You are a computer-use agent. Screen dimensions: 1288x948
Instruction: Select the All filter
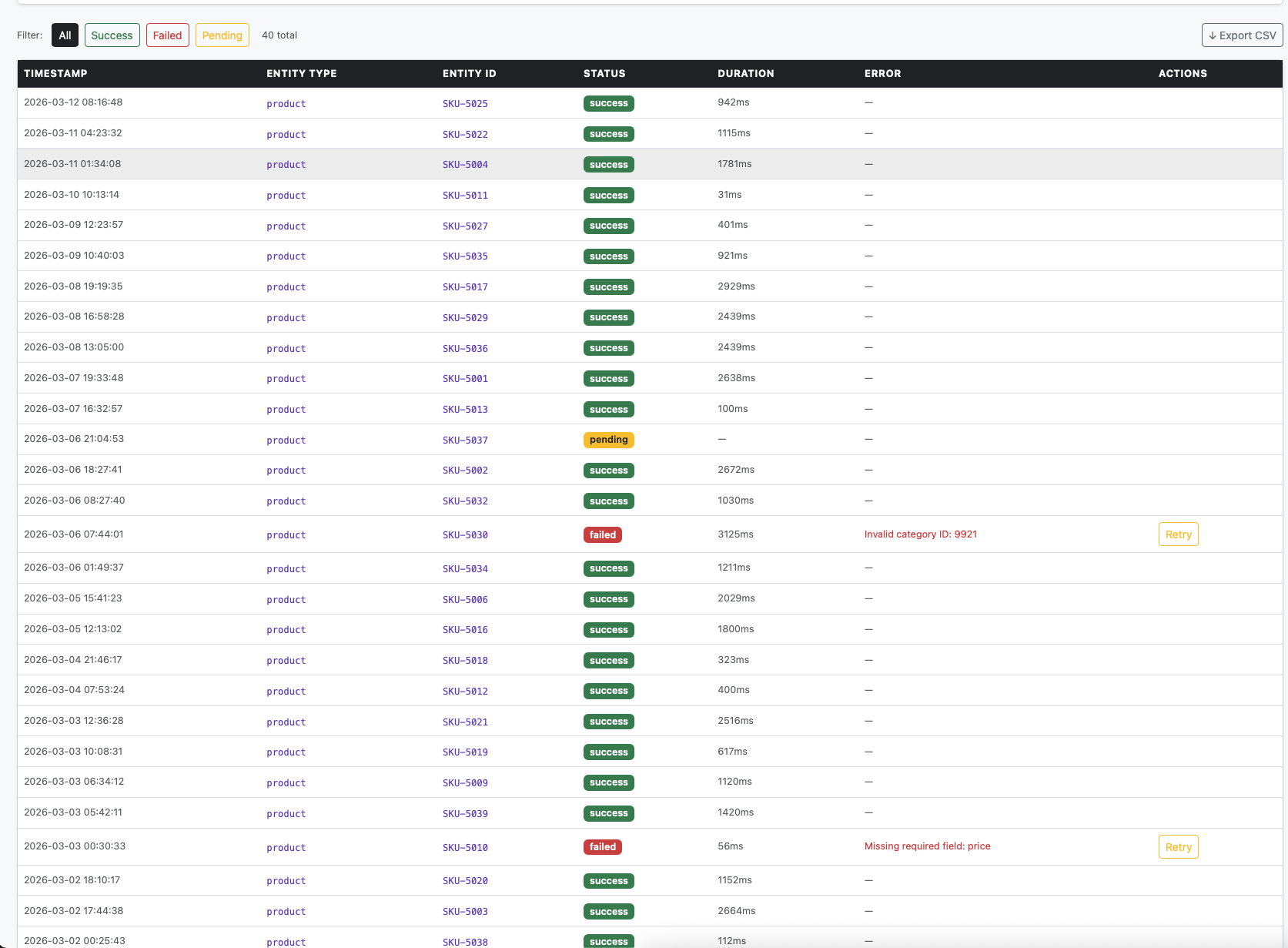click(x=65, y=35)
